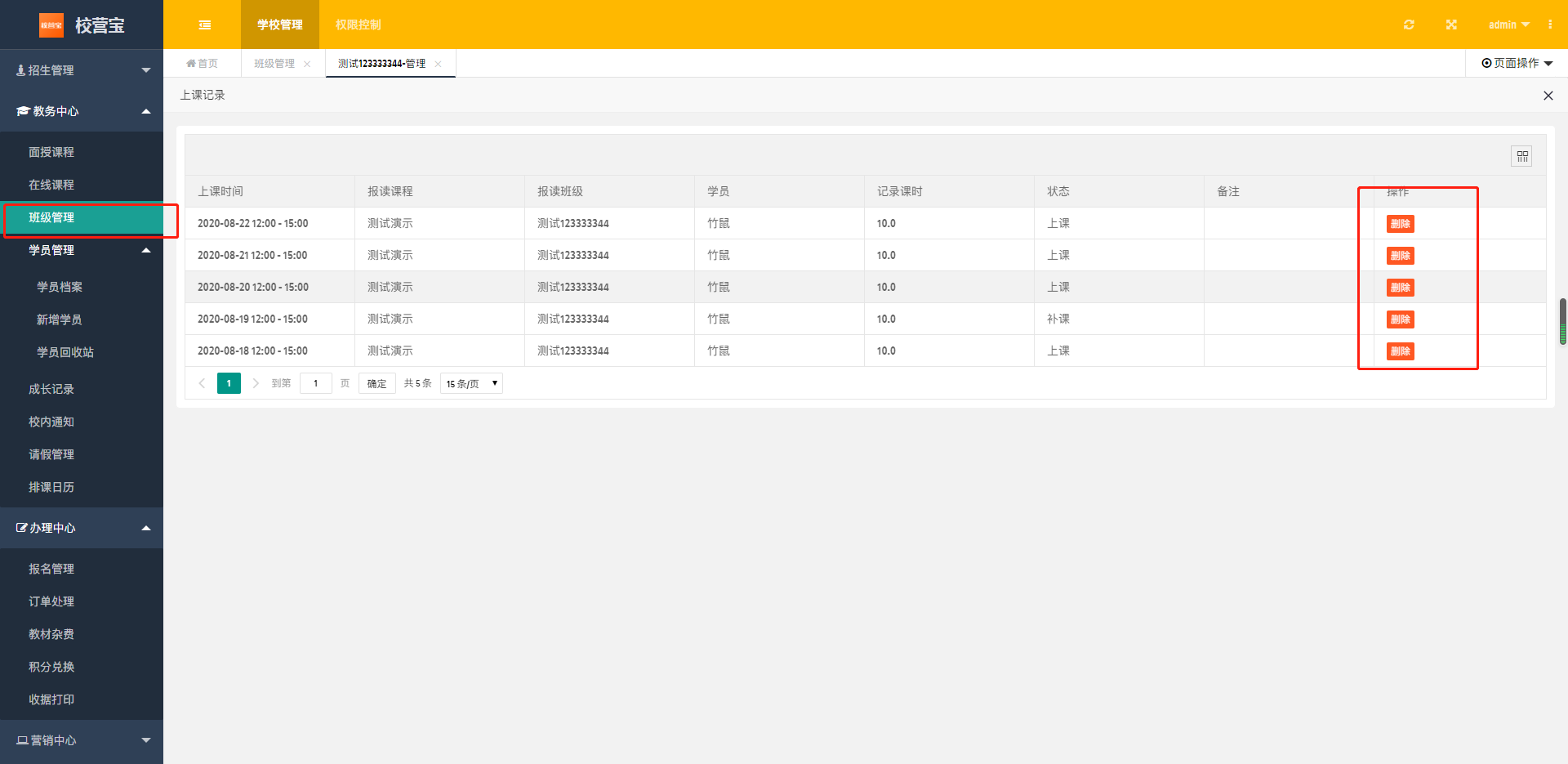Click the page number input field
Image resolution: width=1568 pixels, height=764 pixels.
point(315,383)
